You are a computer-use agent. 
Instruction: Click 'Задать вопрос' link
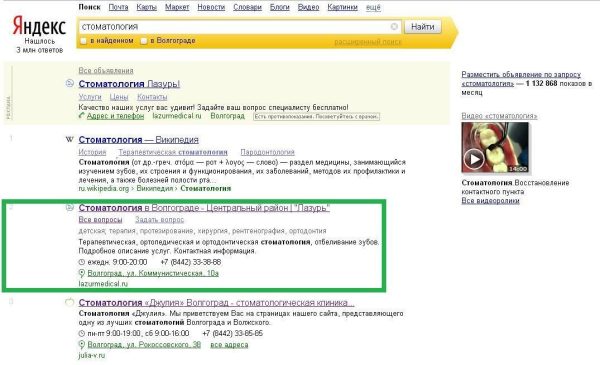[x=160, y=220]
